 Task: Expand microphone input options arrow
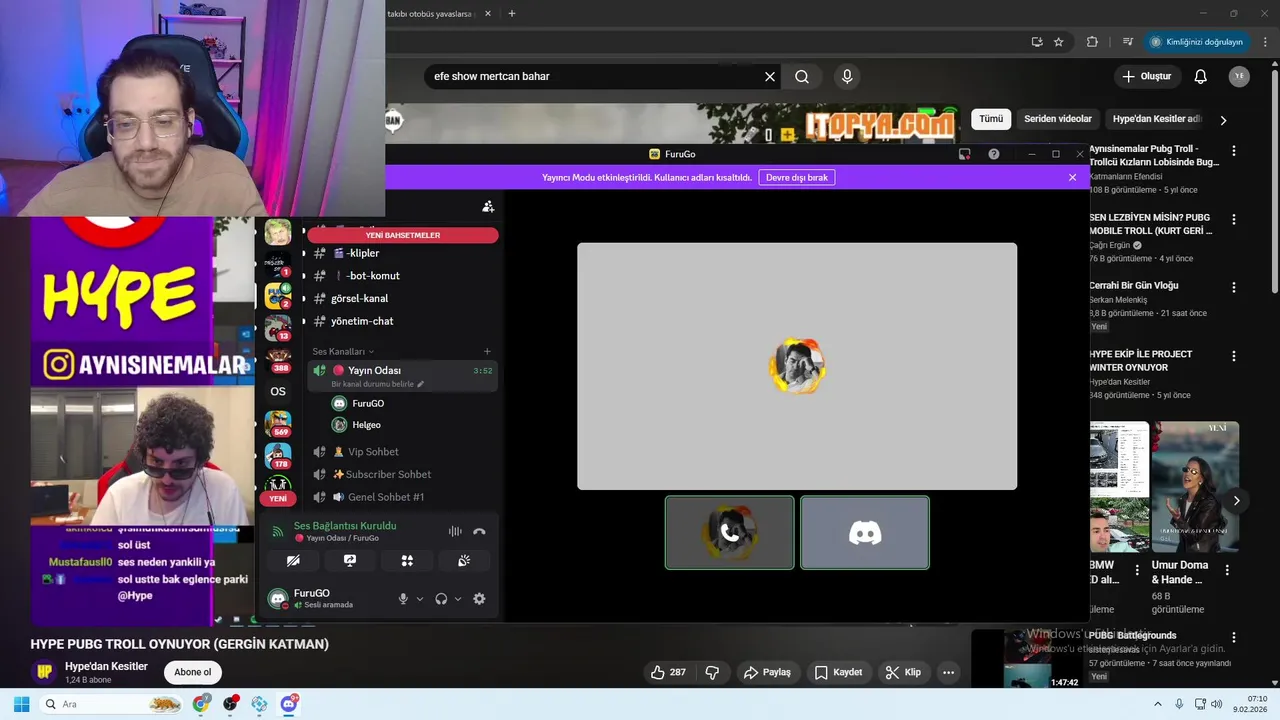(x=419, y=599)
